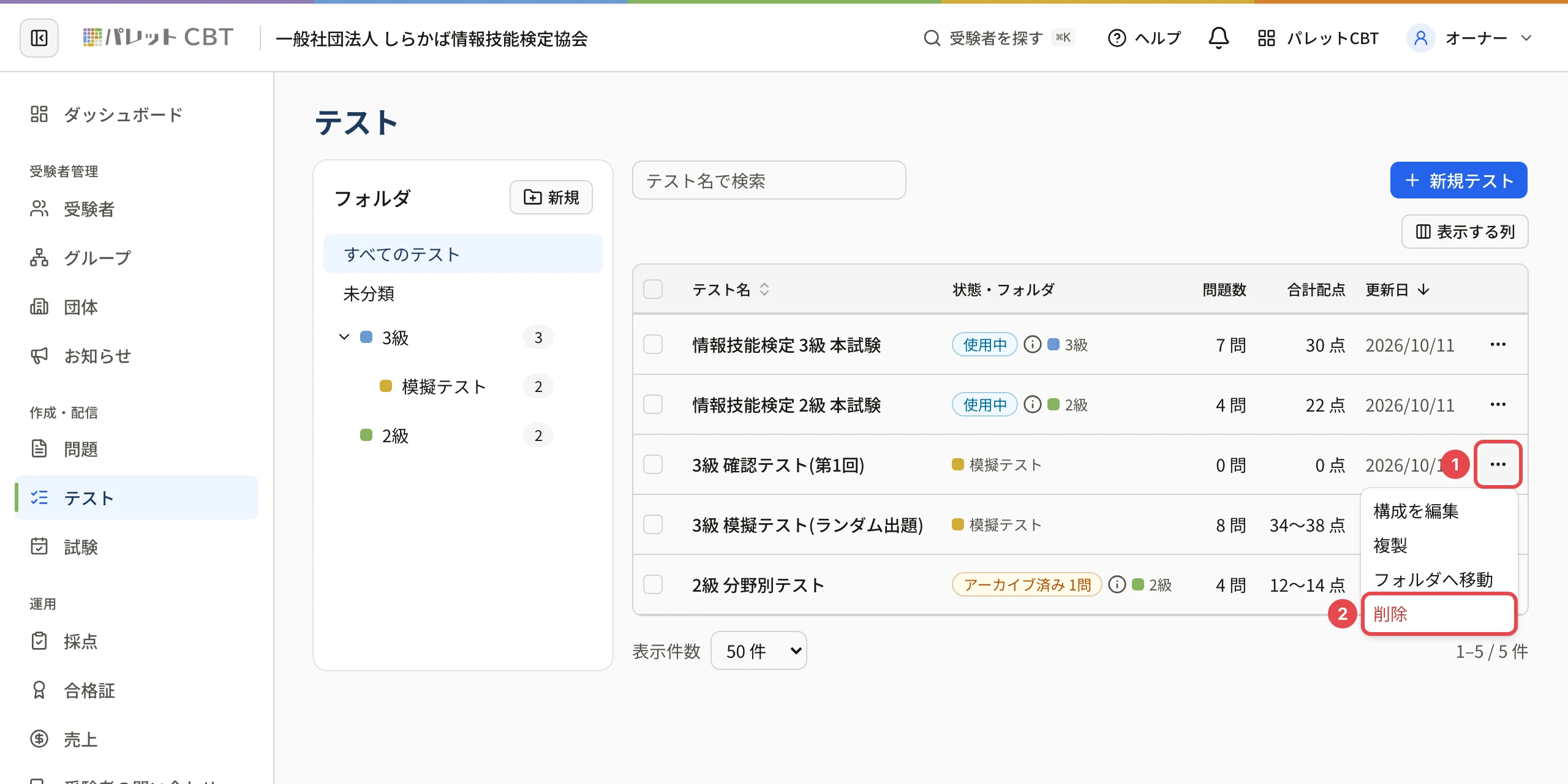Choose 削除 from menu
The height and width of the screenshot is (784, 1568).
click(x=1439, y=614)
